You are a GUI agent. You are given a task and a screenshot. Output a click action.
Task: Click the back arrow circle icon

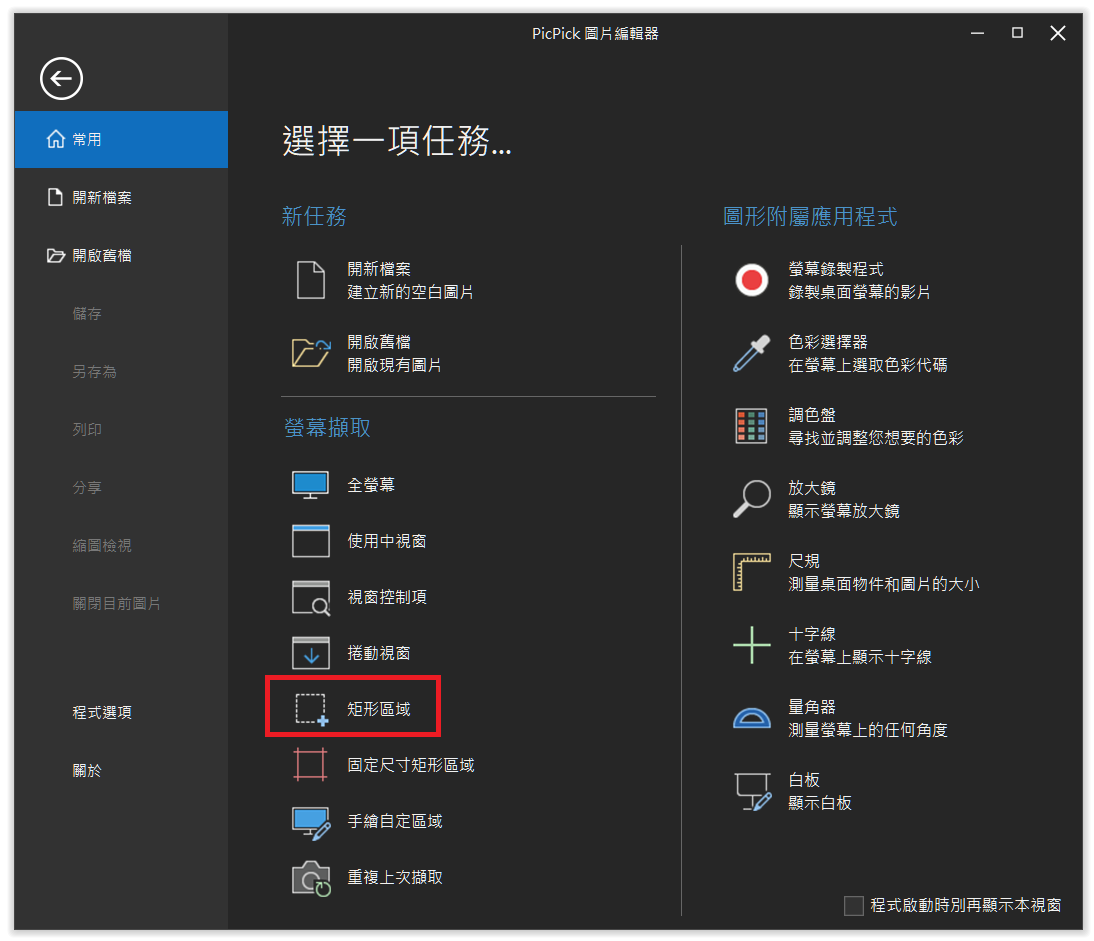point(61,78)
